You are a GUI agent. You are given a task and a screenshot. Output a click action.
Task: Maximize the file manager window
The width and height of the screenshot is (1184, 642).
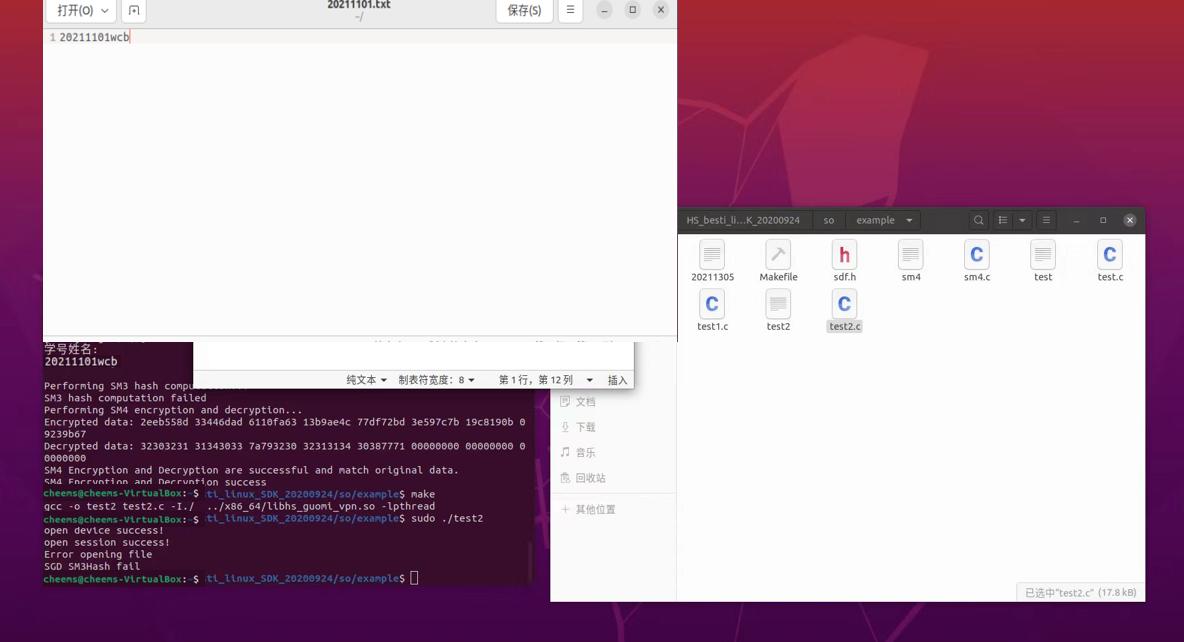(x=1102, y=221)
